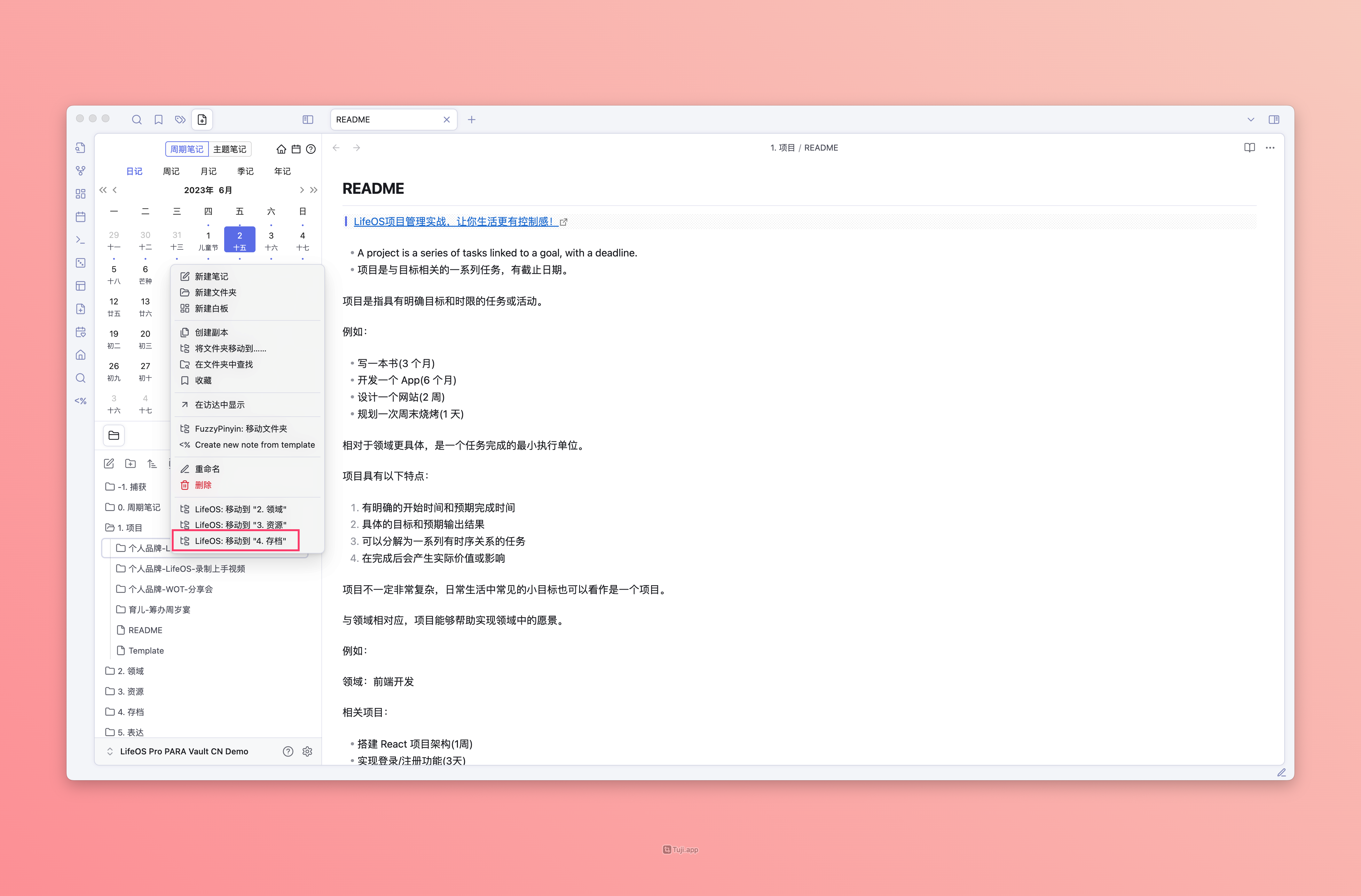
Task: Expand the 2. 领域 folder
Action: point(130,671)
